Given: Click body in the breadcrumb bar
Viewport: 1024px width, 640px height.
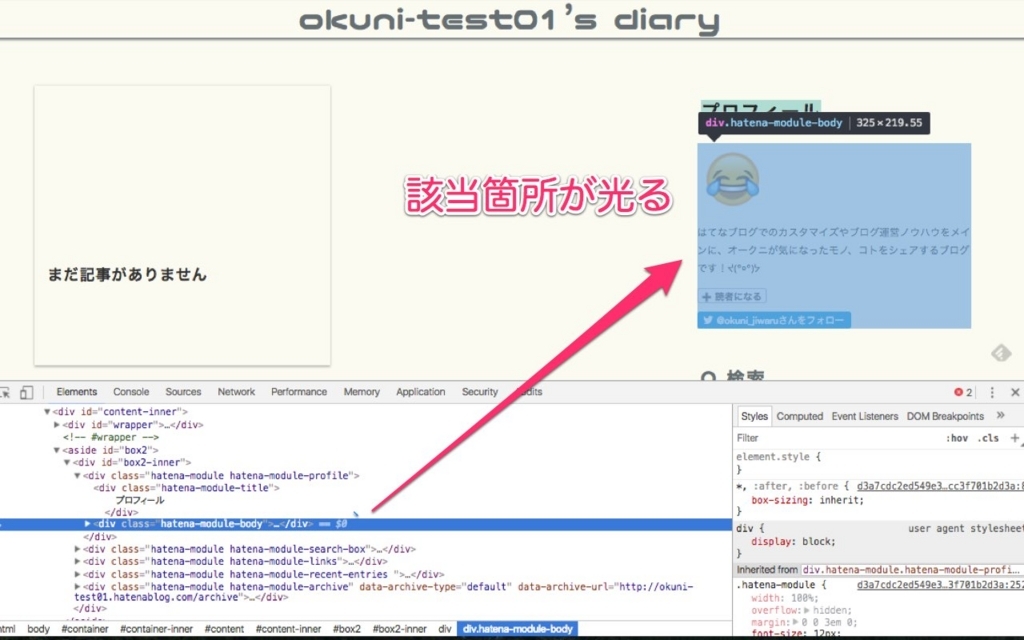Looking at the screenshot, I should pos(39,629).
